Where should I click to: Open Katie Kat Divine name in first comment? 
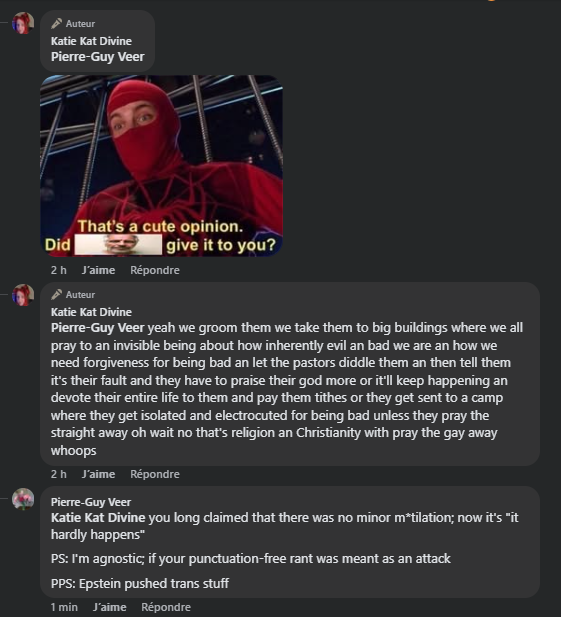point(91,41)
